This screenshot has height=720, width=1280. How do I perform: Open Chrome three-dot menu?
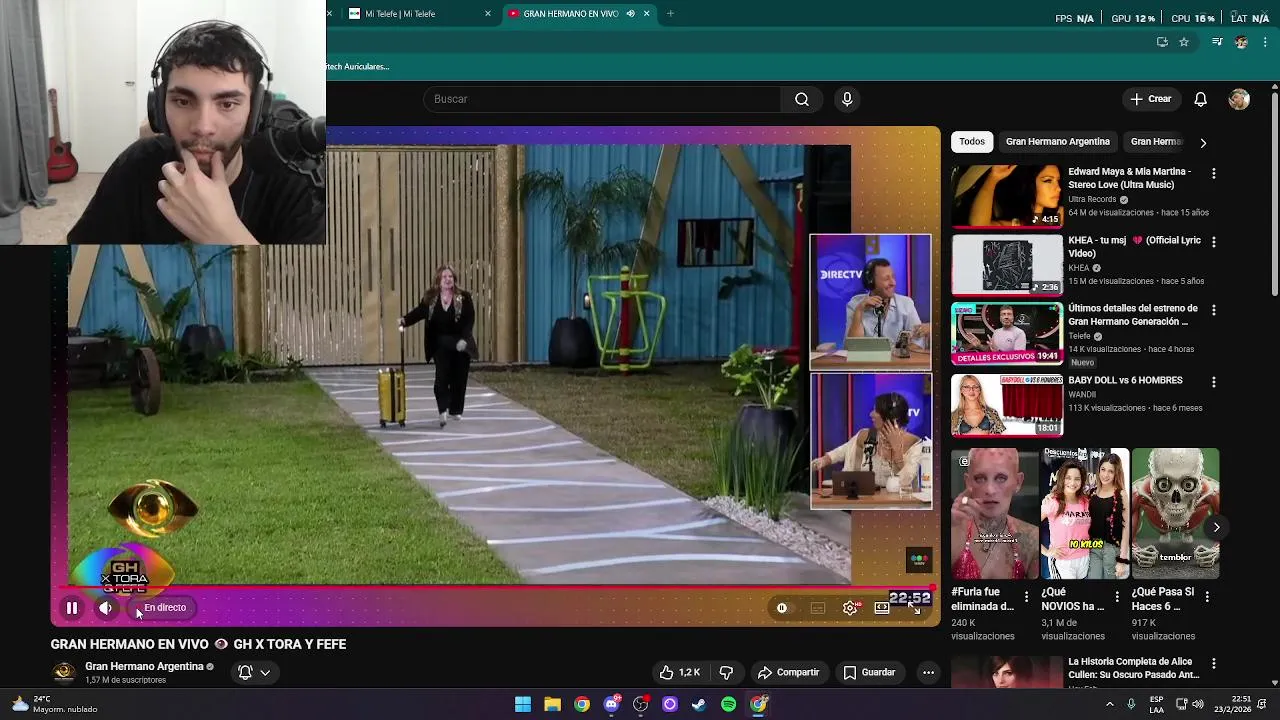click(x=1265, y=42)
